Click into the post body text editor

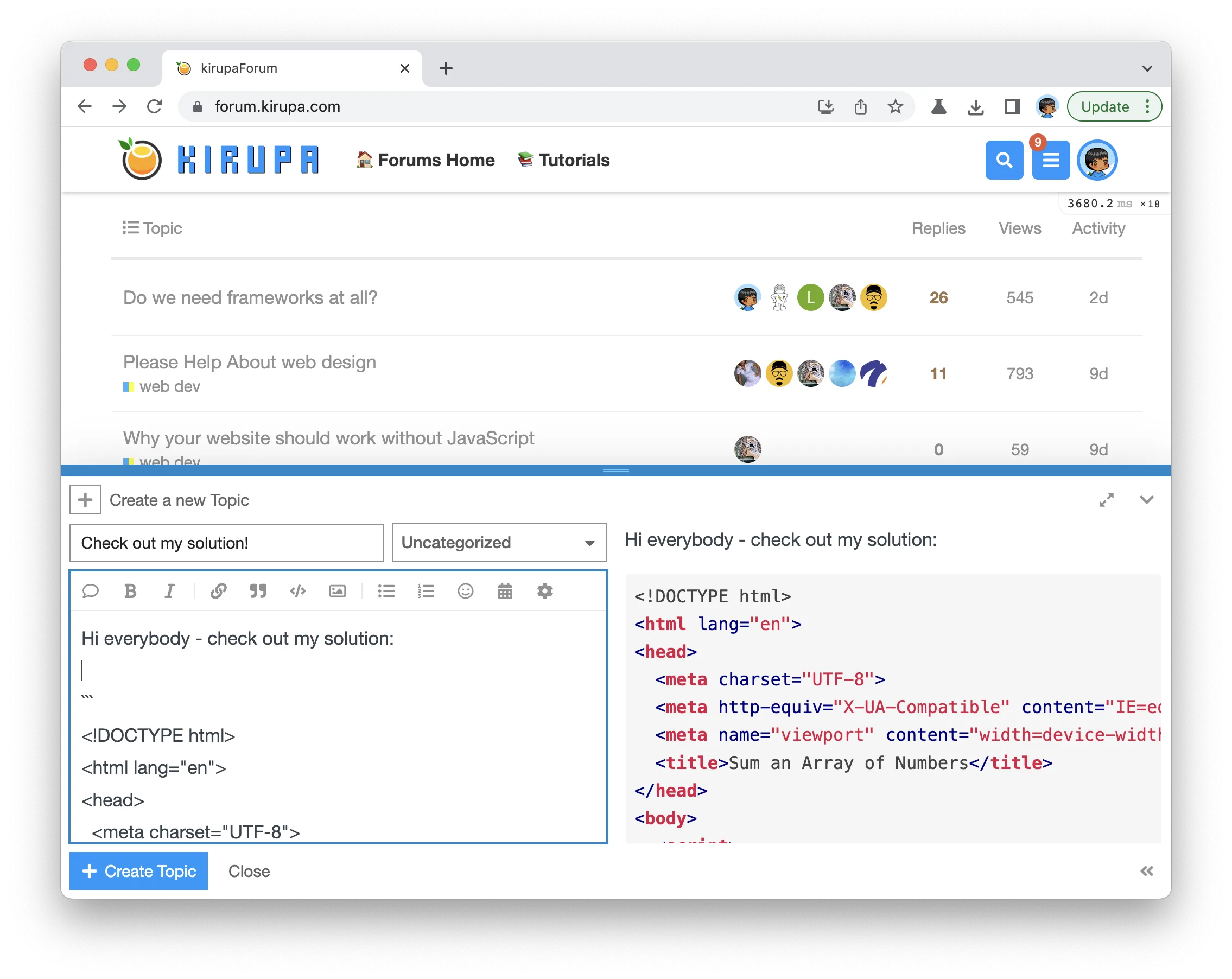[338, 726]
